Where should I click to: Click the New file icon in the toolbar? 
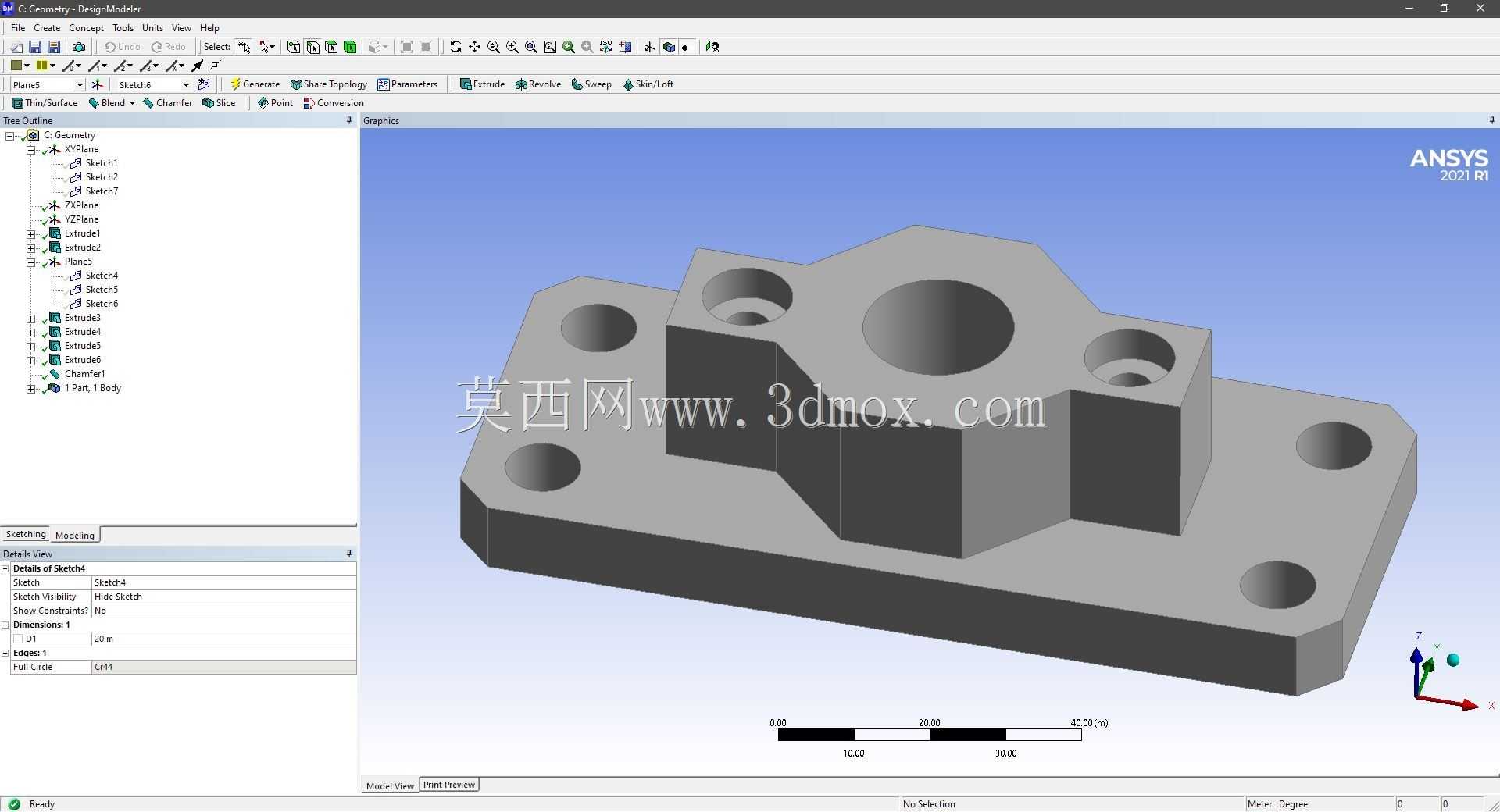click(x=16, y=47)
